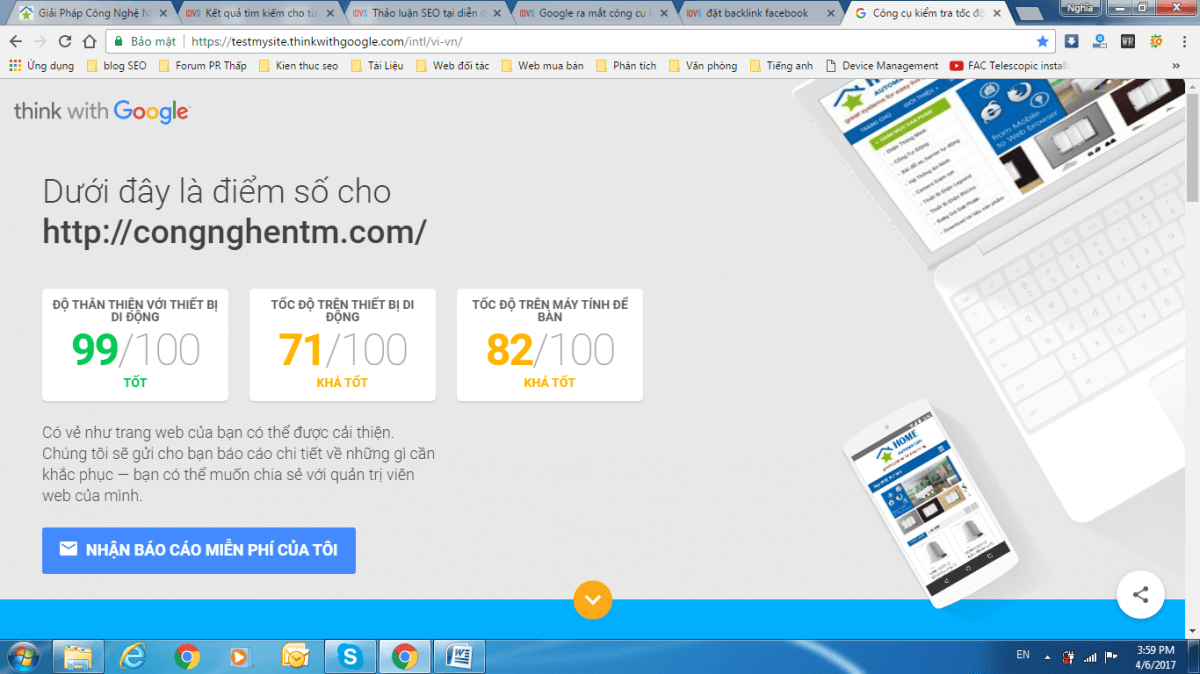This screenshot has width=1200, height=674.
Task: Click the http://congnghentm.com/ heading text
Action: [234, 232]
